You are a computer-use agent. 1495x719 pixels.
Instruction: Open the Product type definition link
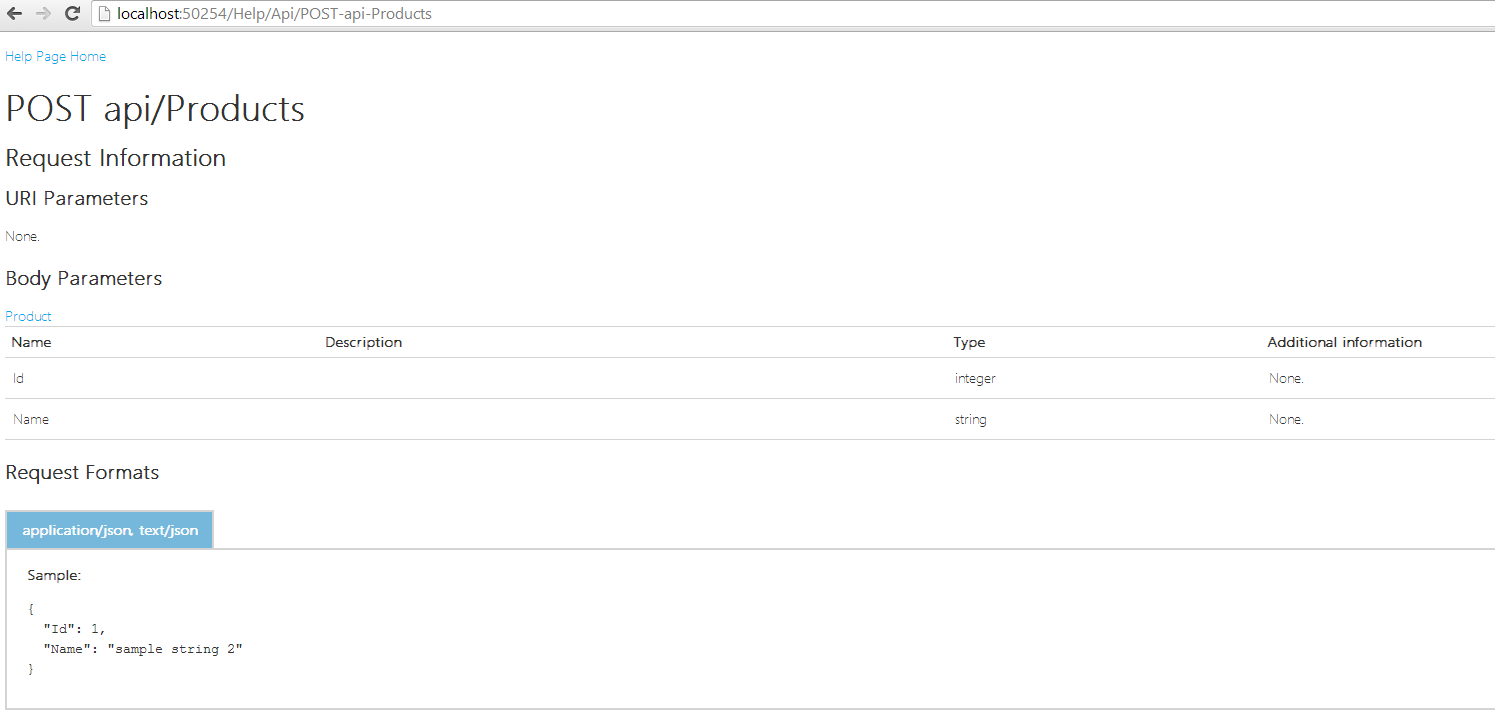[28, 316]
